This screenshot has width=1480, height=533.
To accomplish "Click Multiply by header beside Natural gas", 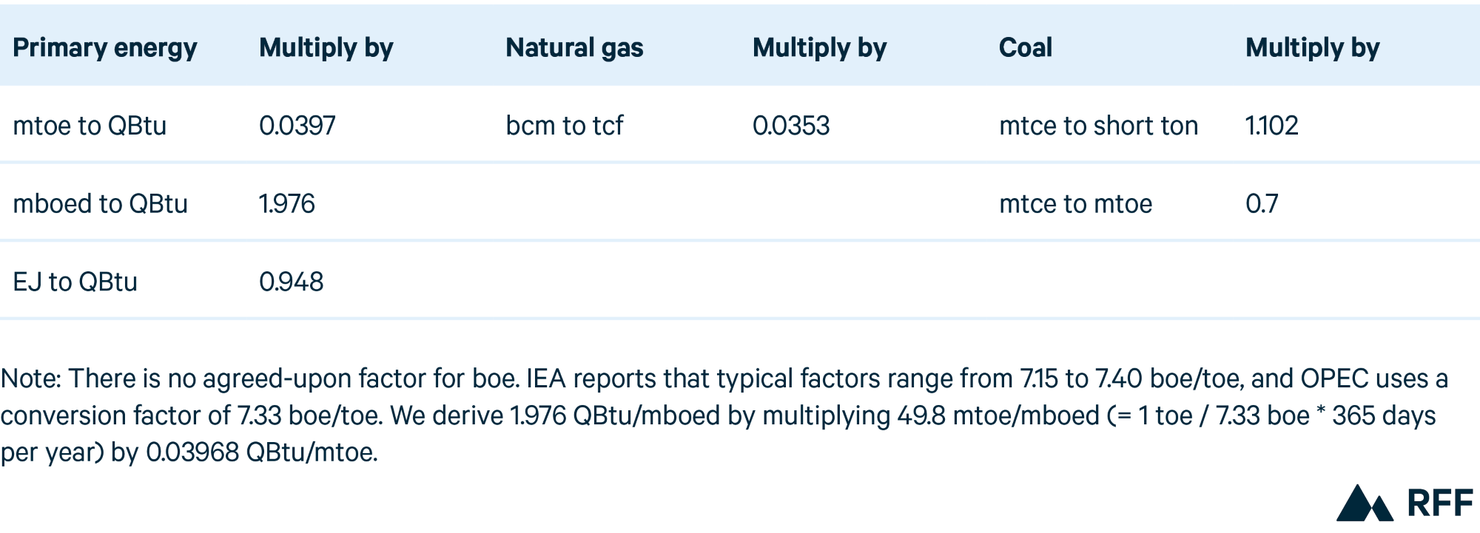I will (x=819, y=48).
